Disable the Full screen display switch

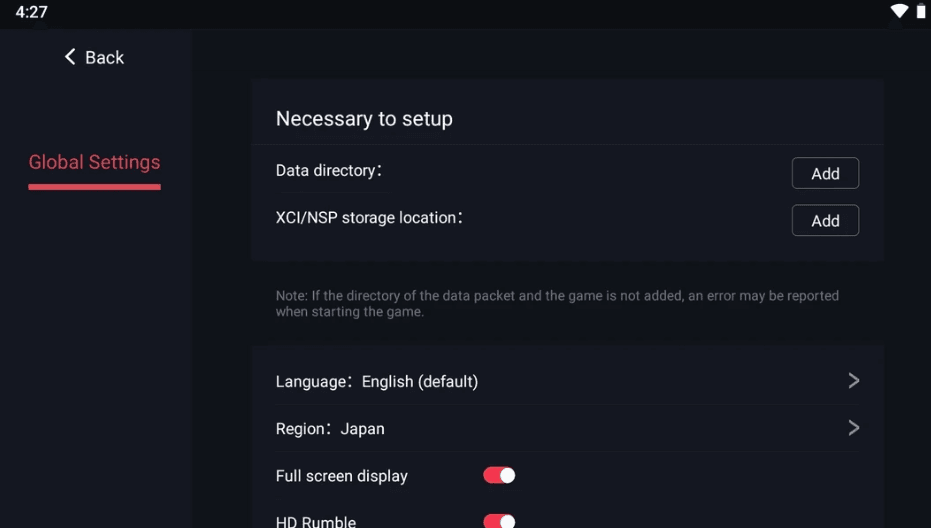[x=499, y=475]
